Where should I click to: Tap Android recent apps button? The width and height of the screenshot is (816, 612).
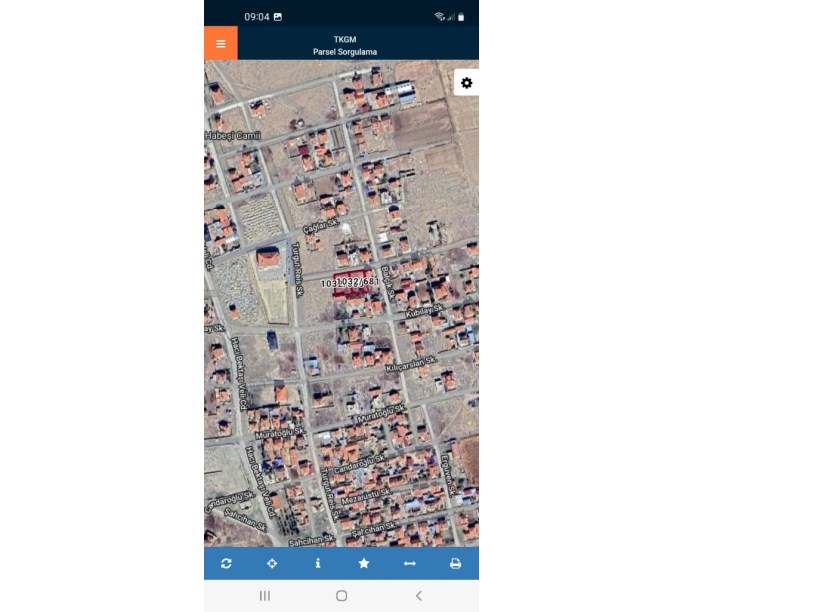pyautogui.click(x=265, y=596)
